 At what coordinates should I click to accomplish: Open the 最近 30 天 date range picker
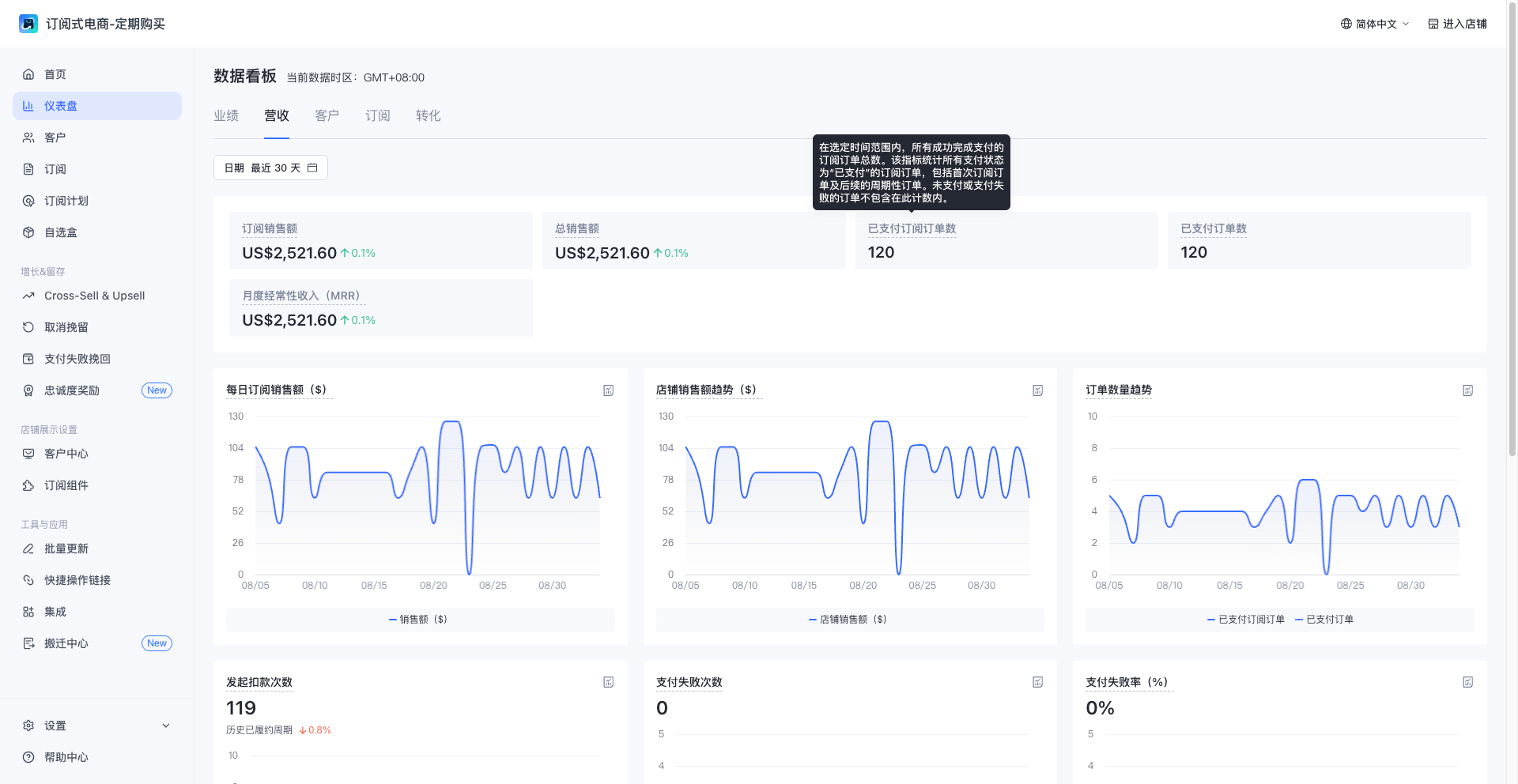(270, 168)
